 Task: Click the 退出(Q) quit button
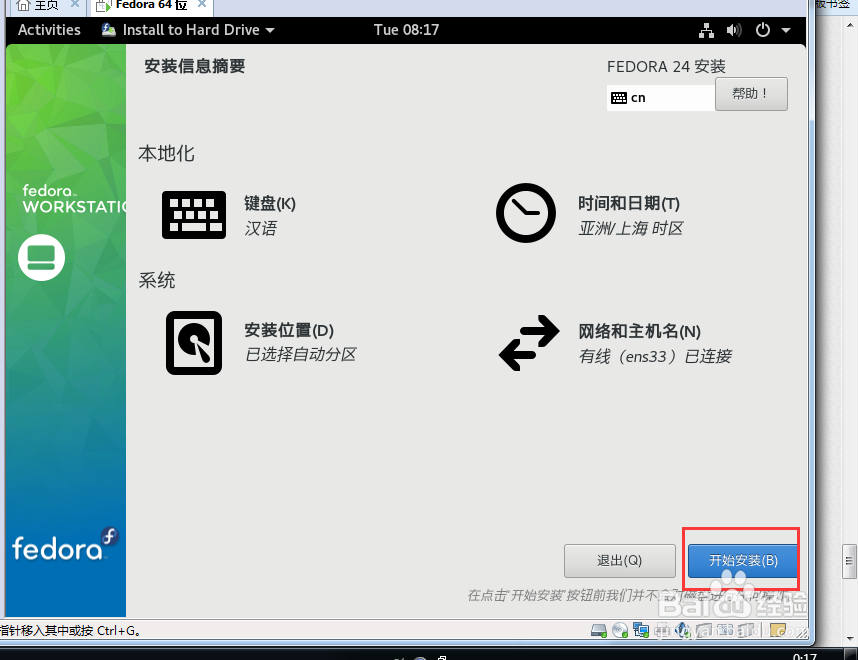point(619,560)
